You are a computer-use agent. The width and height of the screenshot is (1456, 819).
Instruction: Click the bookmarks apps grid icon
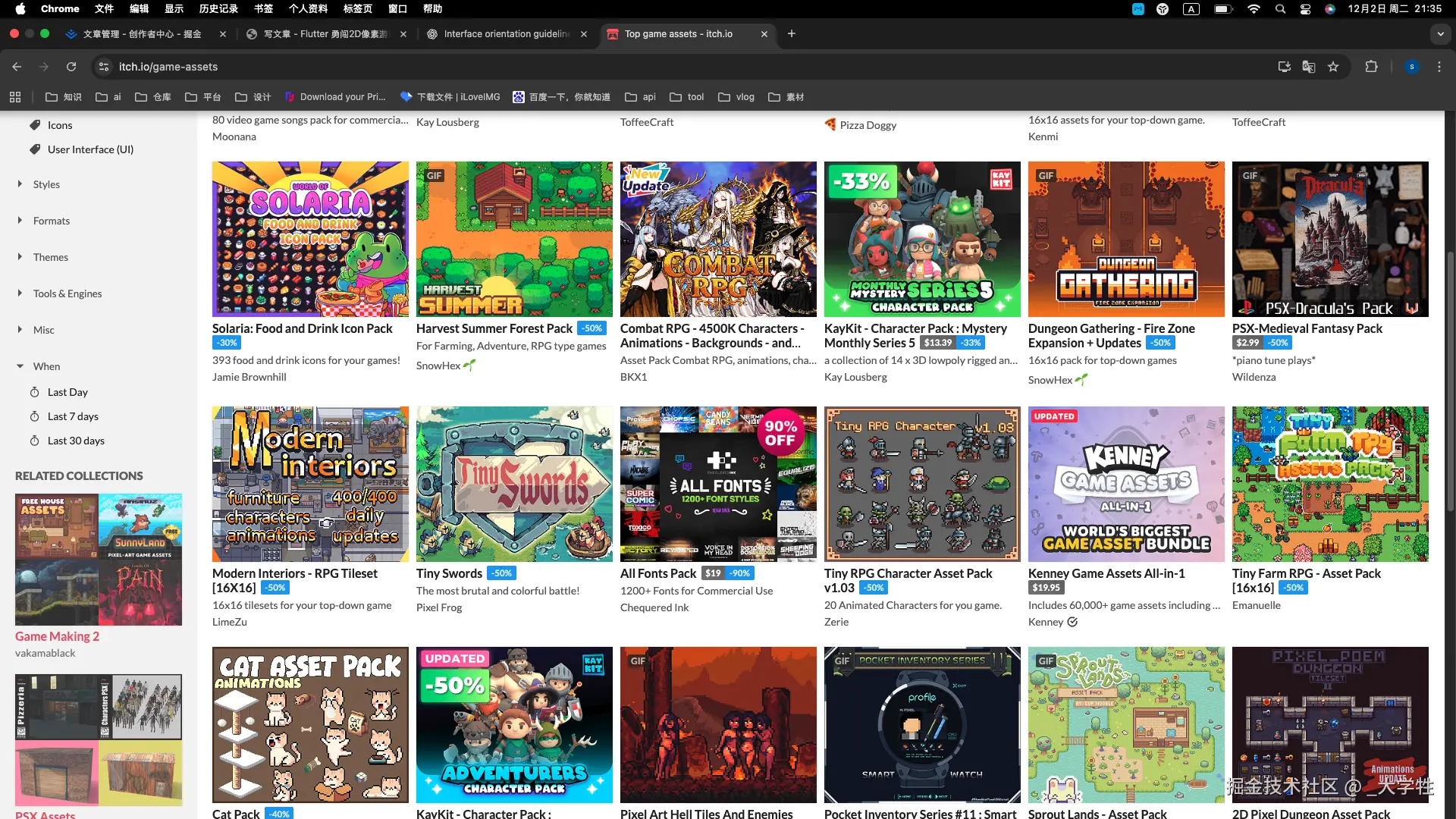point(15,97)
